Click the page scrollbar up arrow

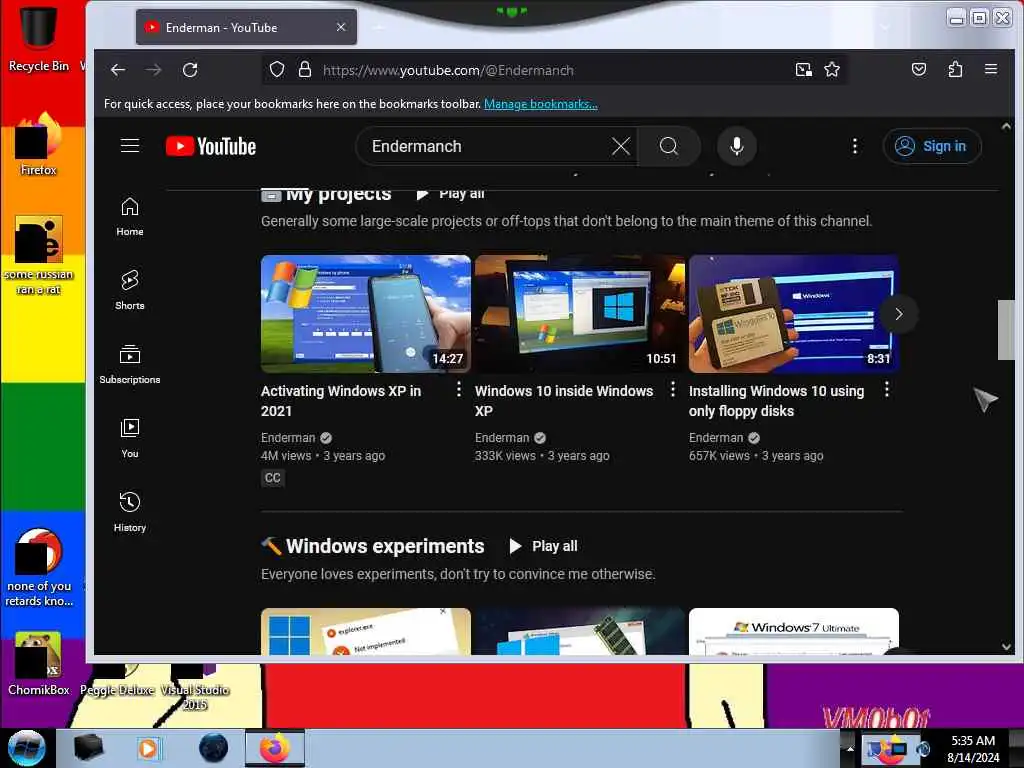[x=1006, y=126]
